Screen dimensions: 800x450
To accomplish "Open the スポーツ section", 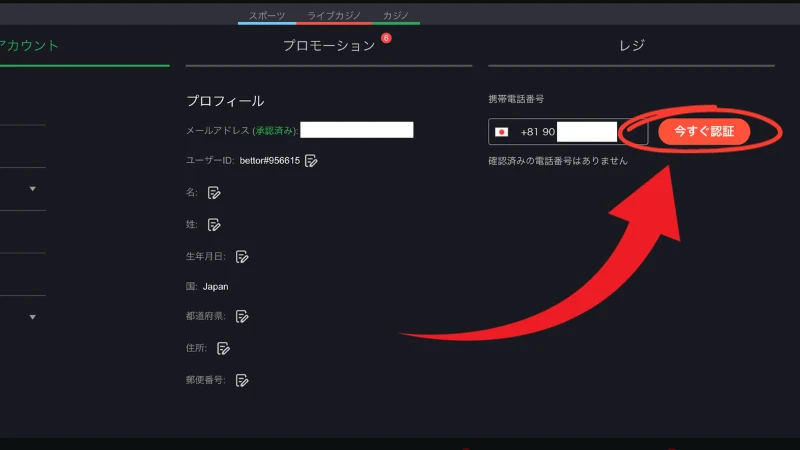I will 267,16.
